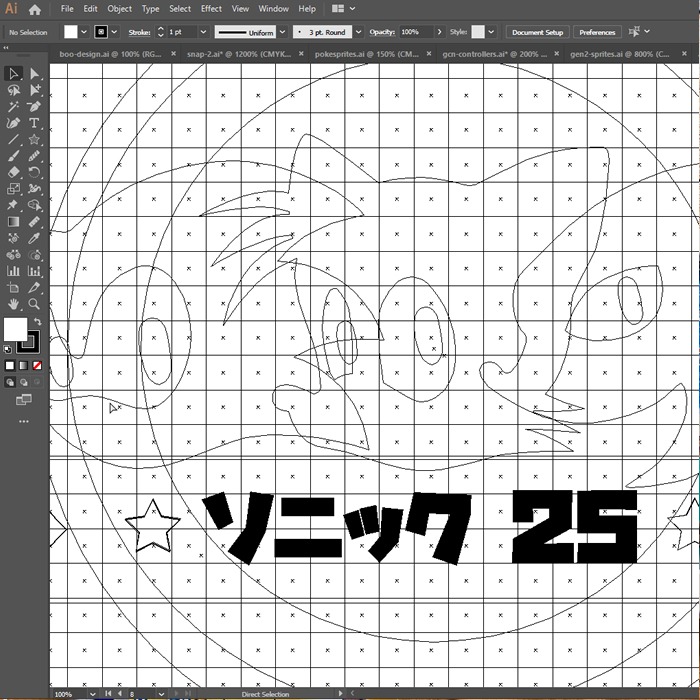Open the graphic Style dropdown
Screen dimensions: 700x700
click(491, 32)
